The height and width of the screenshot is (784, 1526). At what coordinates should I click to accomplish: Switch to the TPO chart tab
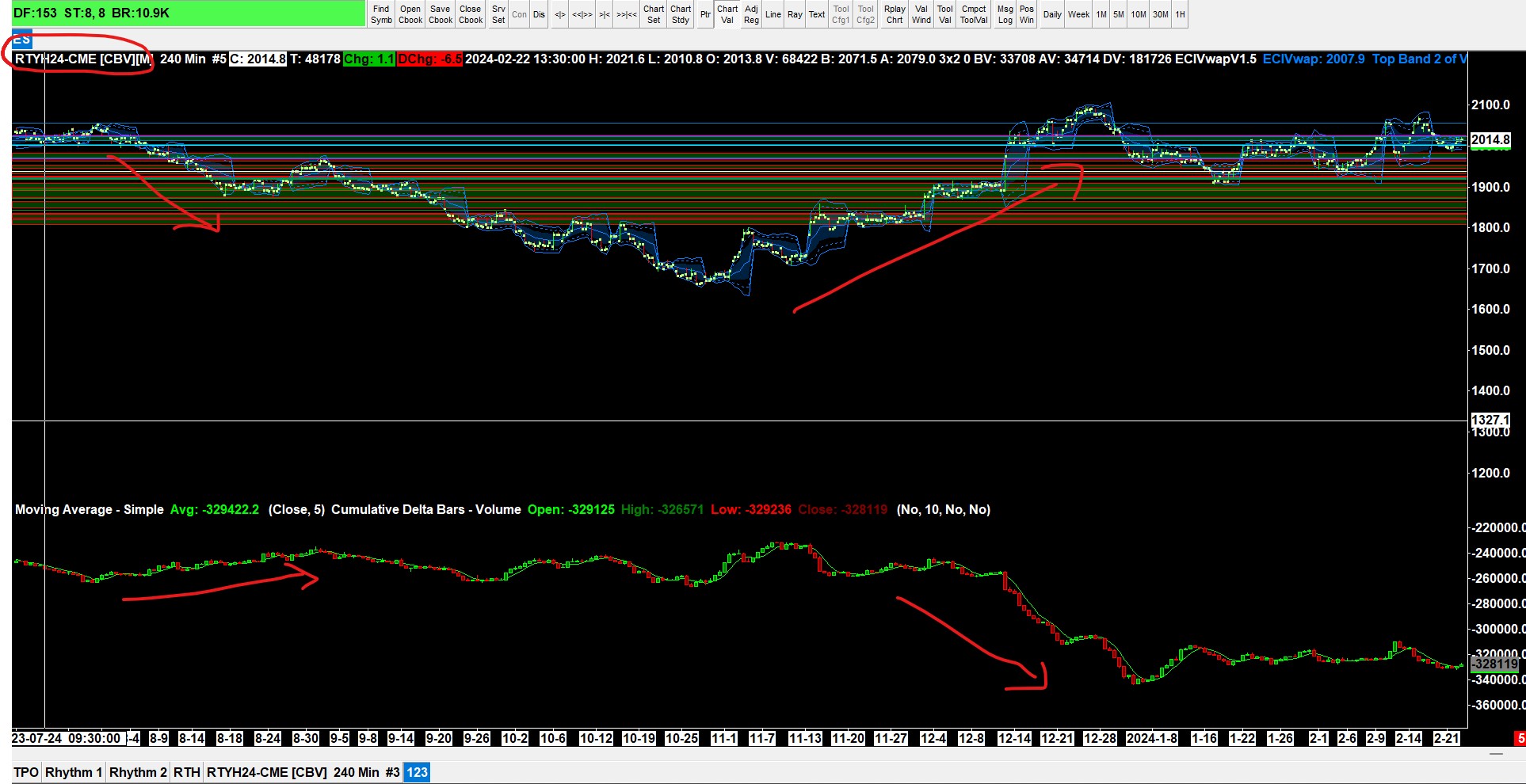(26, 772)
